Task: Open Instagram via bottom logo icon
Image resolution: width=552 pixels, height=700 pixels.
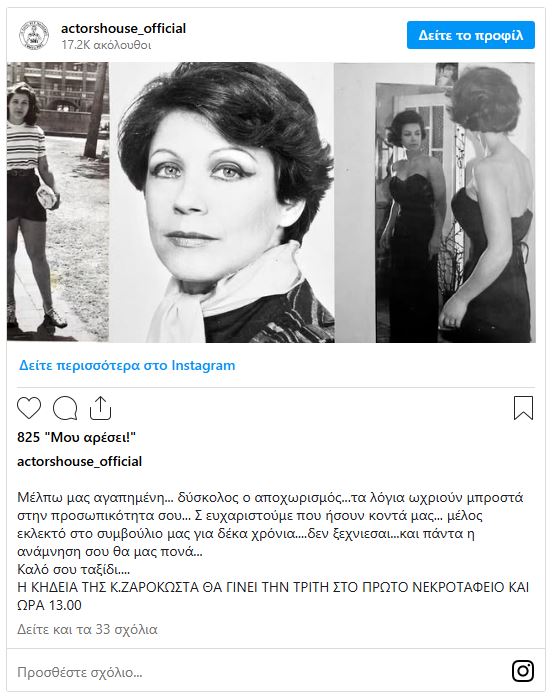Action: click(523, 671)
